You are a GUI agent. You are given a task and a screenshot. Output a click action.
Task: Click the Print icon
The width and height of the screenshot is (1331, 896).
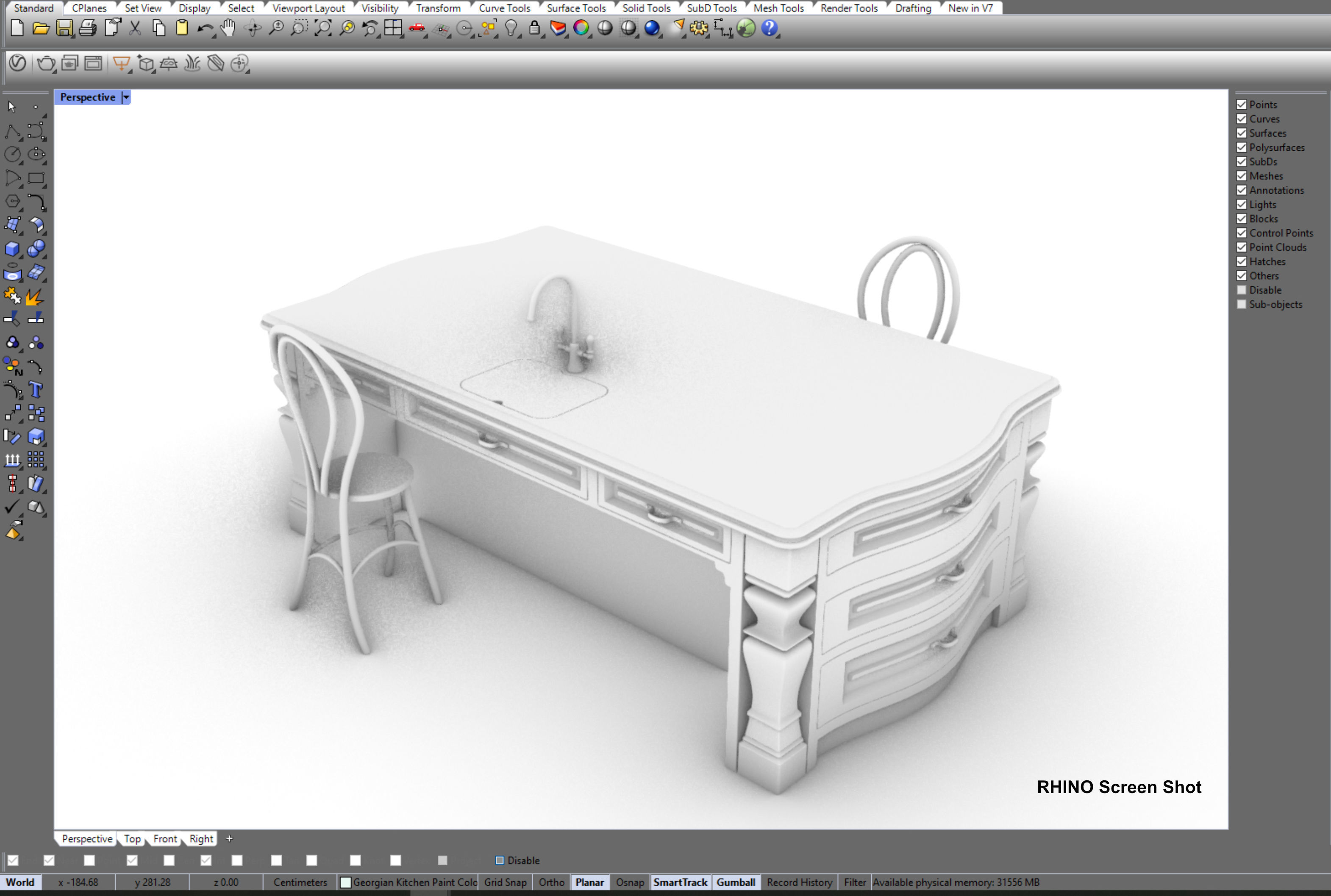87,28
